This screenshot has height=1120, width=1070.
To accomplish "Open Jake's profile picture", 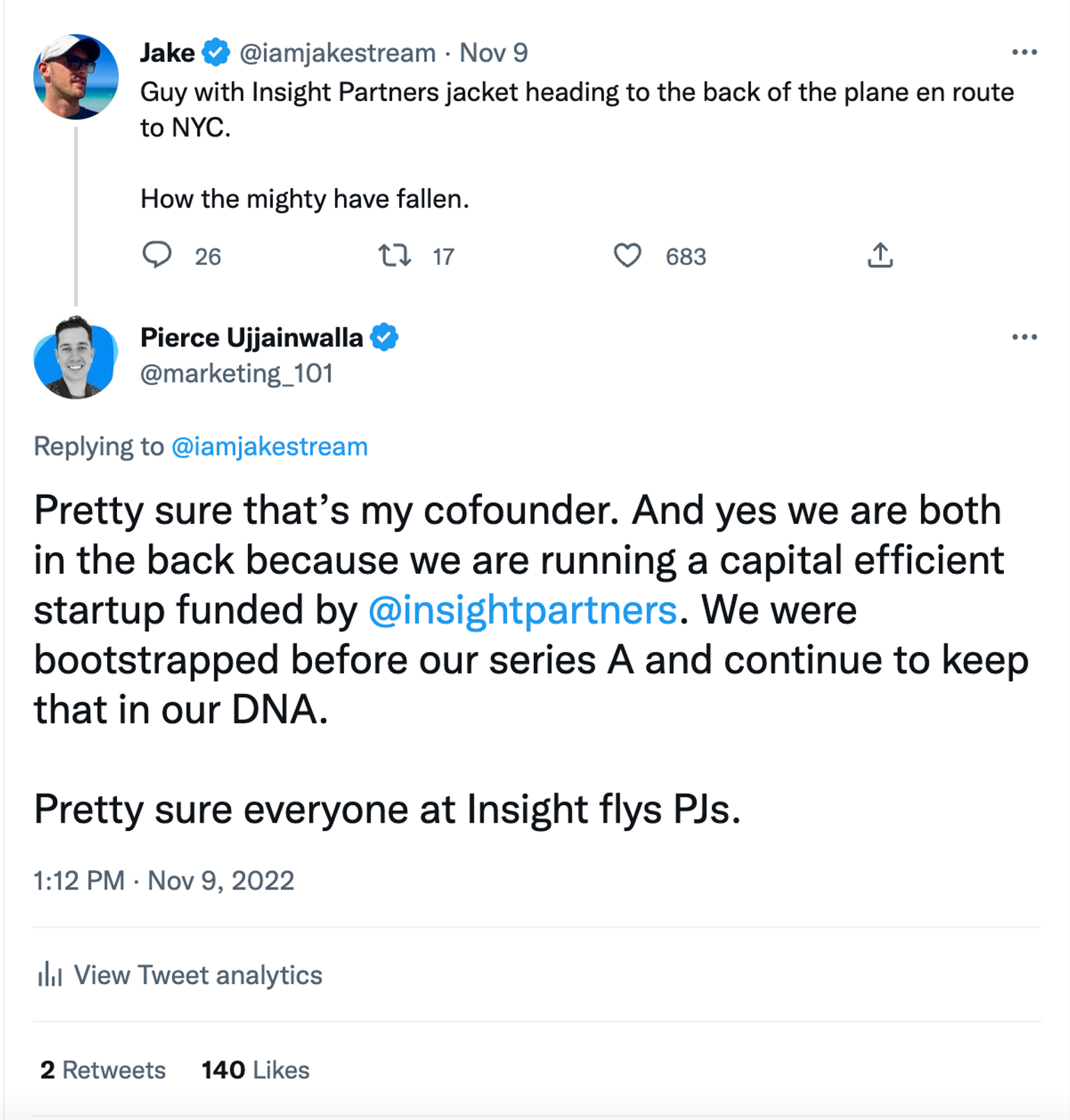I will click(x=76, y=77).
